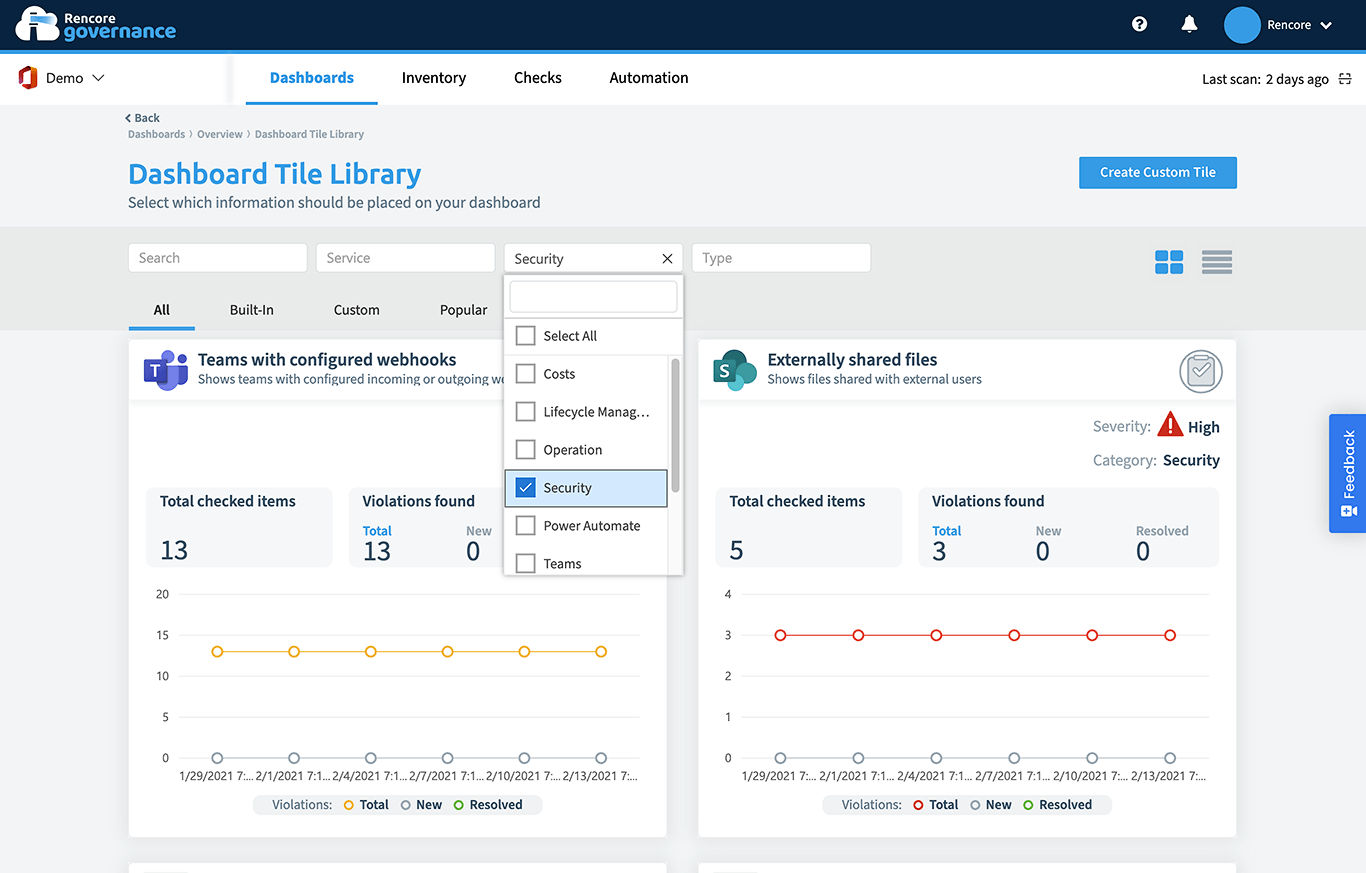The height and width of the screenshot is (873, 1366).
Task: Select the All tiles tab
Action: point(162,310)
